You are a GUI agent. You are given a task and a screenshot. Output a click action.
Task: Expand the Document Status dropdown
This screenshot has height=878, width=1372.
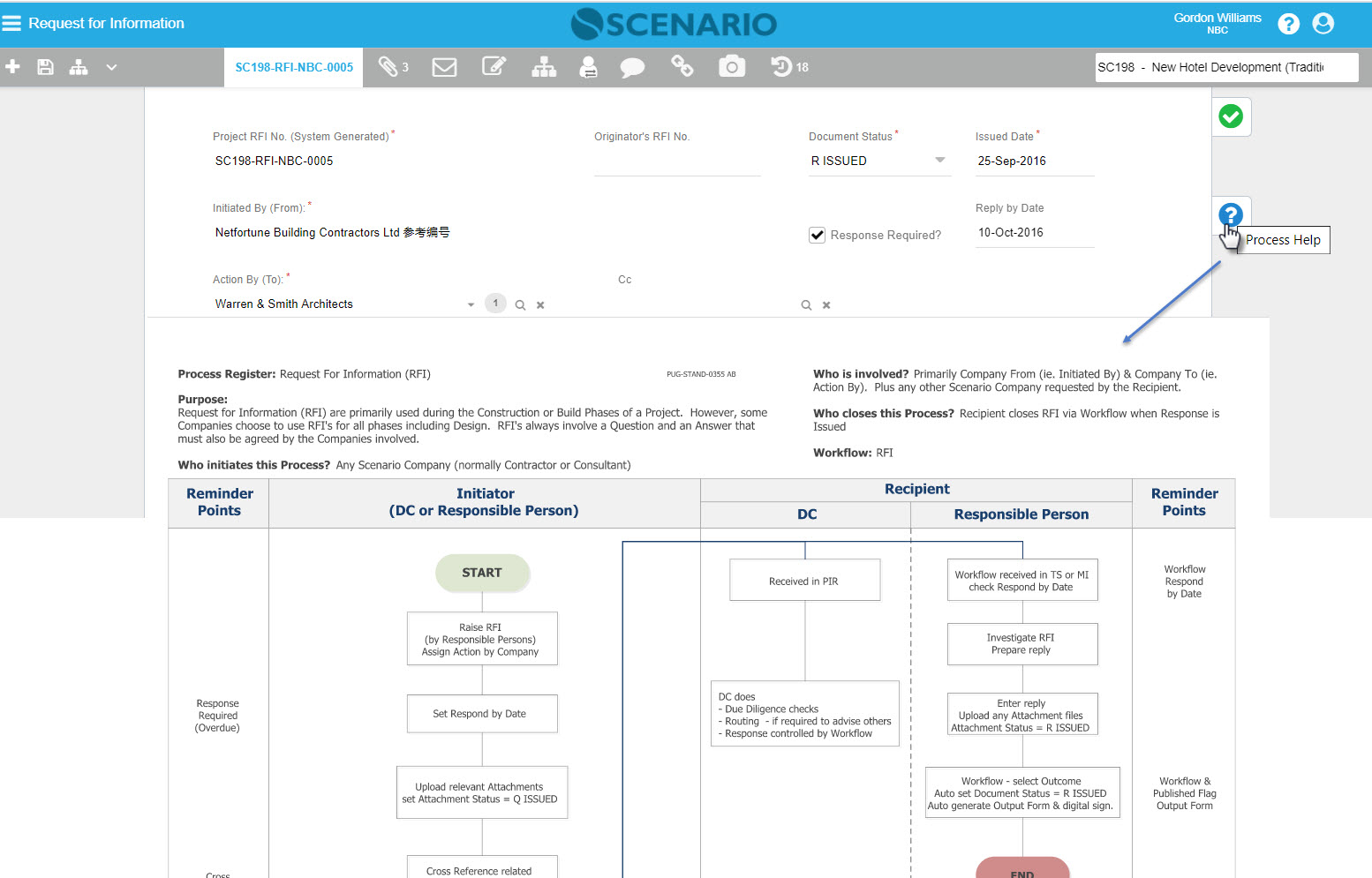939,161
